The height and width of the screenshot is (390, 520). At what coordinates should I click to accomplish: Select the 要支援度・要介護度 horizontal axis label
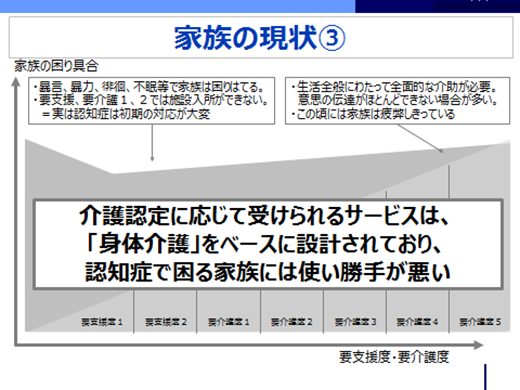click(394, 357)
